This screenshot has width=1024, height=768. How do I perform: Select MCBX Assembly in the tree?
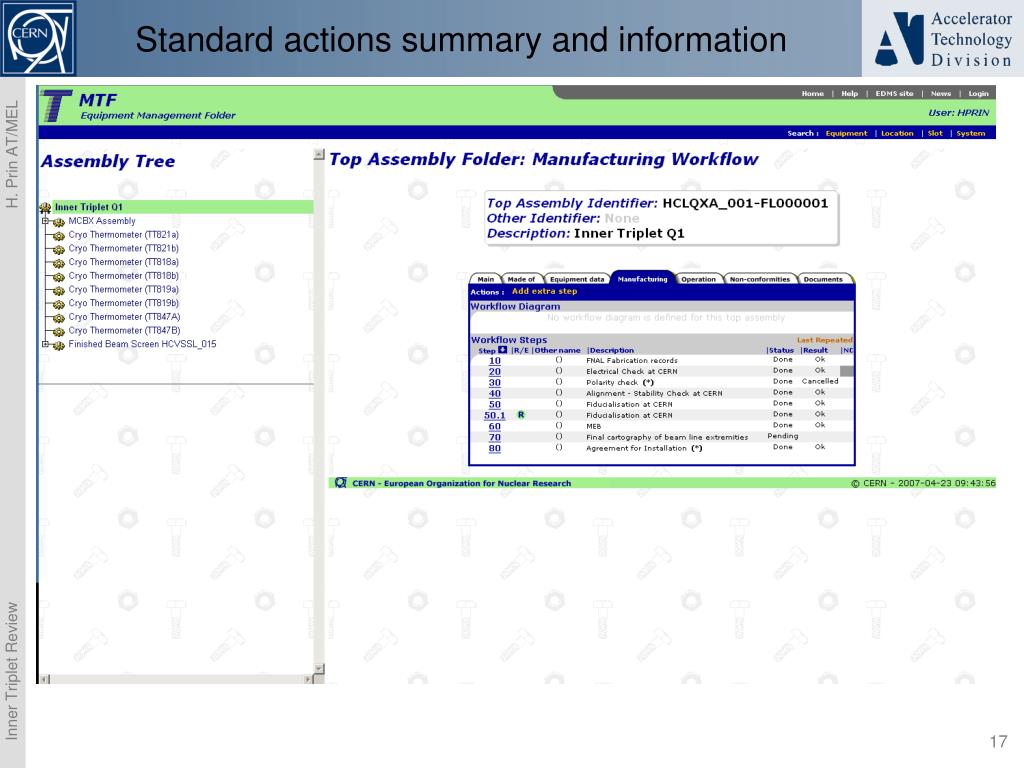click(101, 221)
